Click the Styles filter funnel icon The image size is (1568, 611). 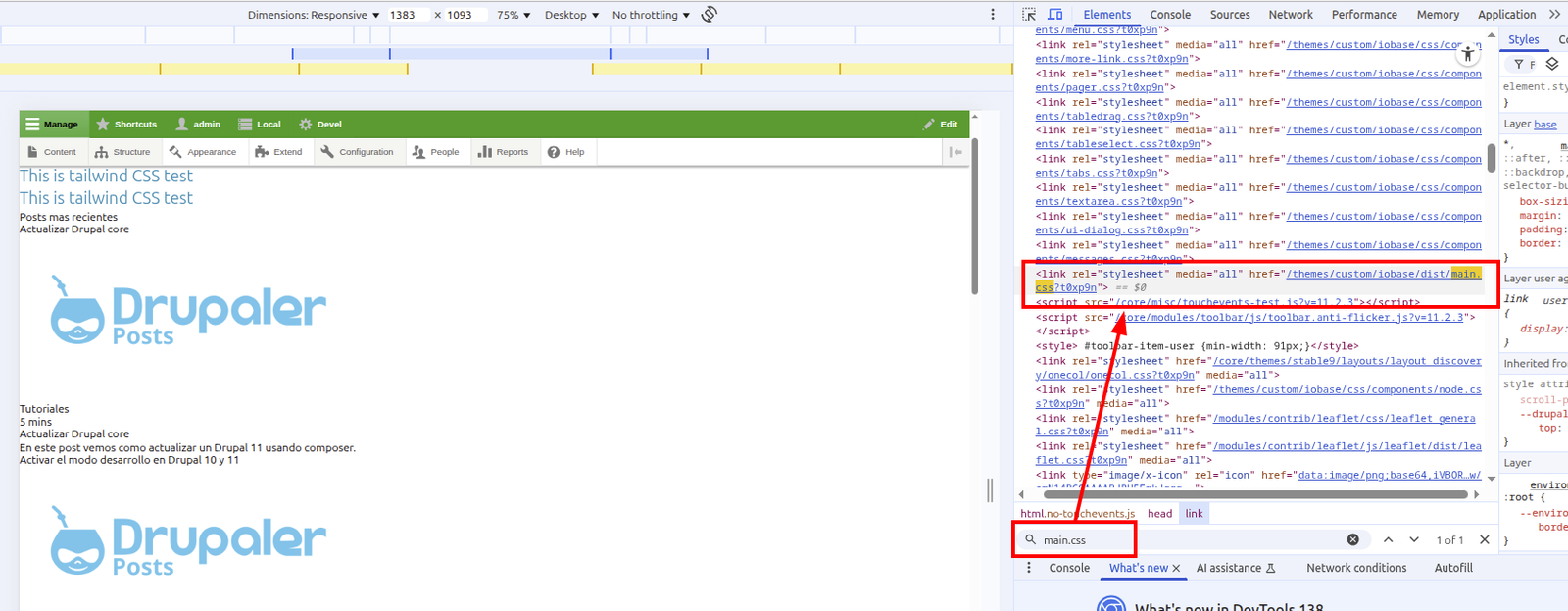tap(1518, 64)
